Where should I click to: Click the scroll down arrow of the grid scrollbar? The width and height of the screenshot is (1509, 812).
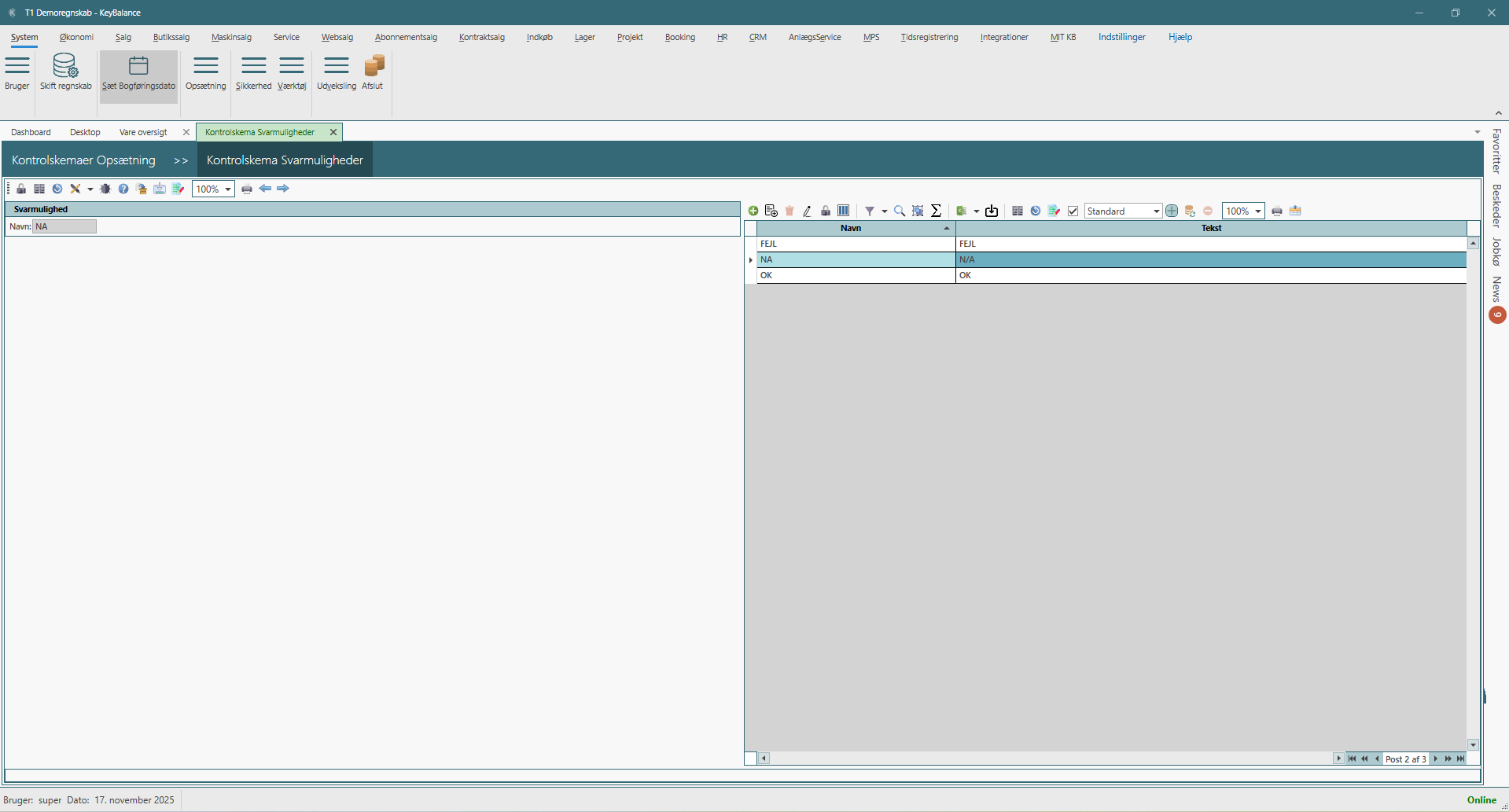coord(1473,744)
